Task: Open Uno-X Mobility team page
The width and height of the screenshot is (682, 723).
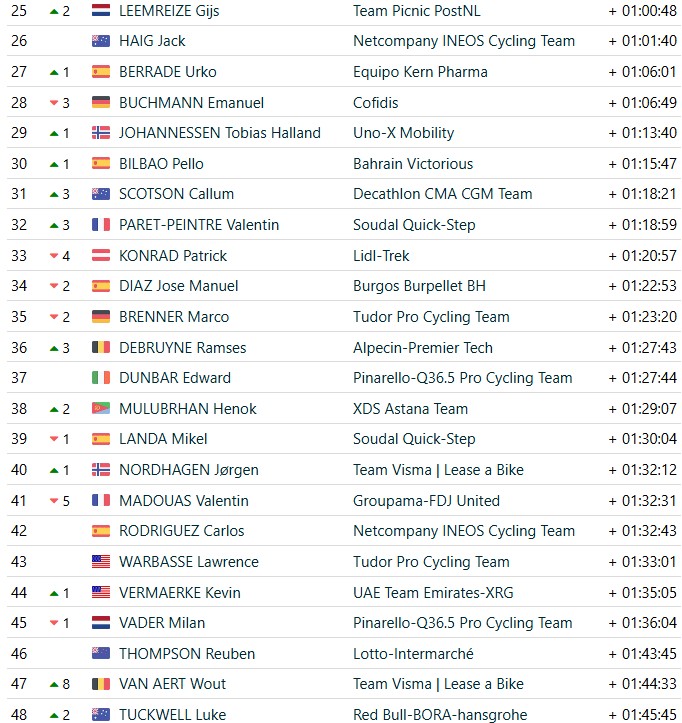Action: click(403, 133)
